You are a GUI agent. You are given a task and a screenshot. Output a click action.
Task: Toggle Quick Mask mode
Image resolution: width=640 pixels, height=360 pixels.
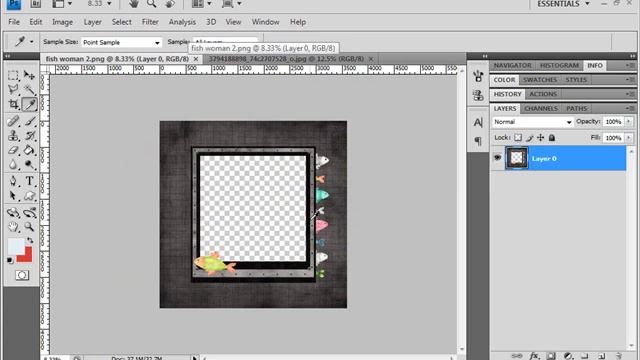tap(22, 276)
